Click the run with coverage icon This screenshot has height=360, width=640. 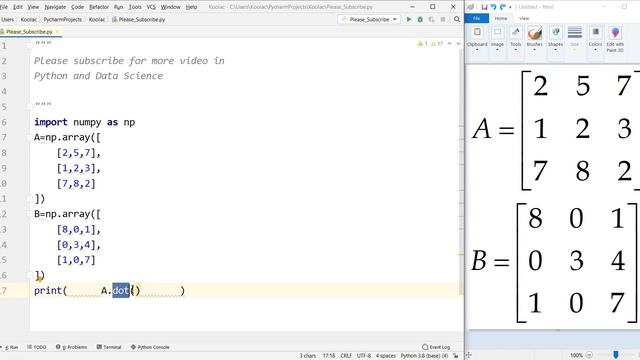431,19
